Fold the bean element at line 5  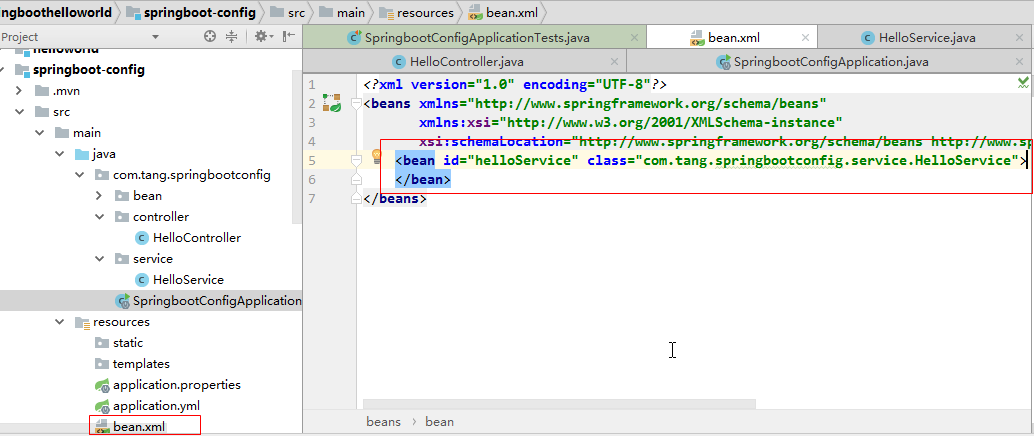[x=356, y=160]
